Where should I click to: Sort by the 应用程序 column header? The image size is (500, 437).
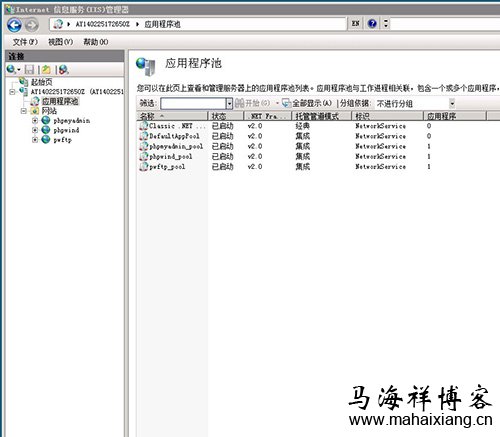tap(455, 116)
